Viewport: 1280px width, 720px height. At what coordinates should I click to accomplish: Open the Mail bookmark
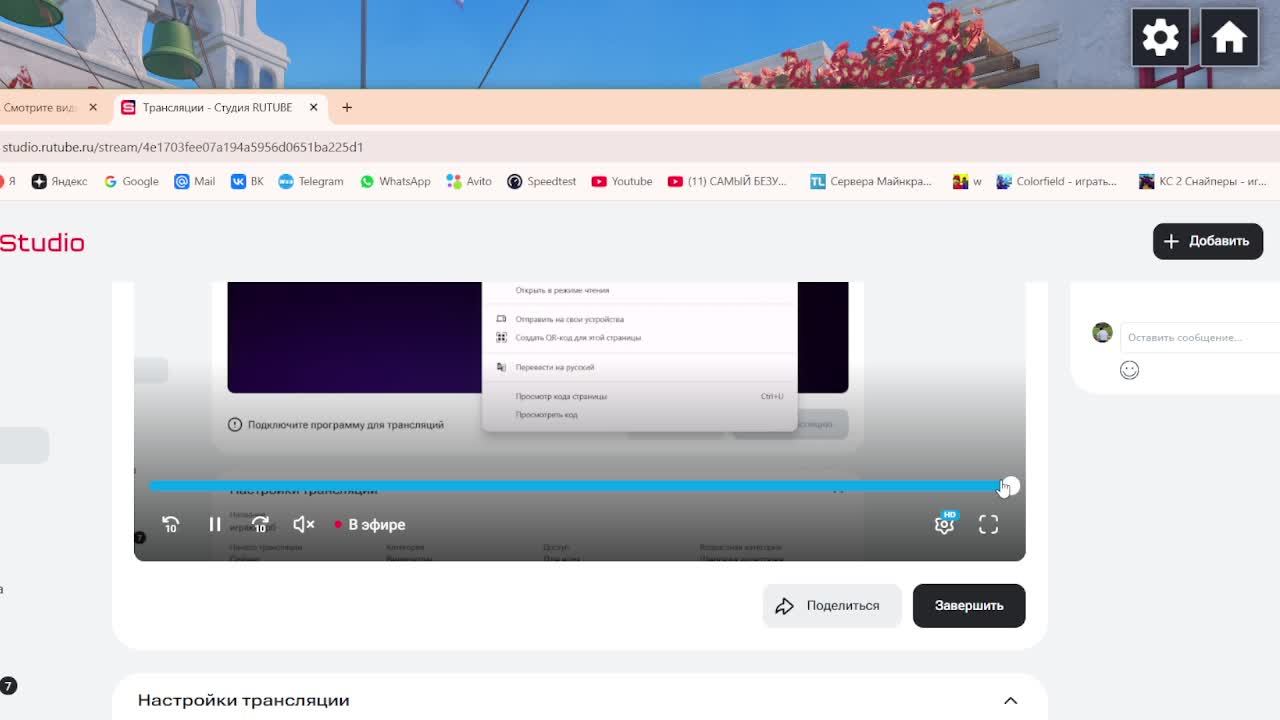194,181
